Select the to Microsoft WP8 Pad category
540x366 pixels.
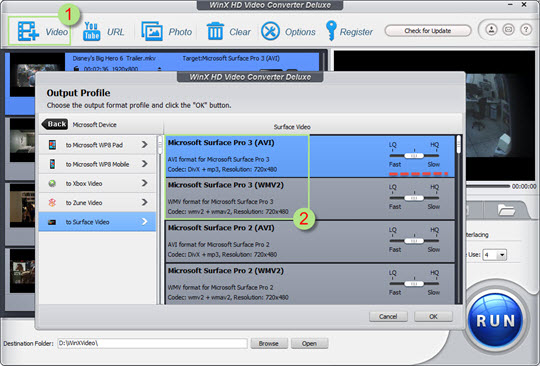pos(97,145)
